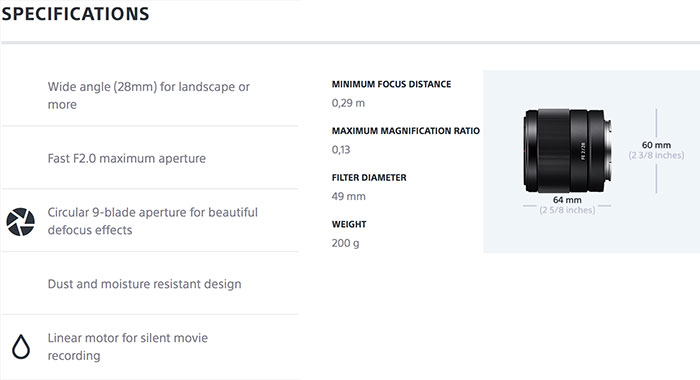Click the SPECIFICATIONS heading
The width and height of the screenshot is (700, 380).
click(x=75, y=14)
